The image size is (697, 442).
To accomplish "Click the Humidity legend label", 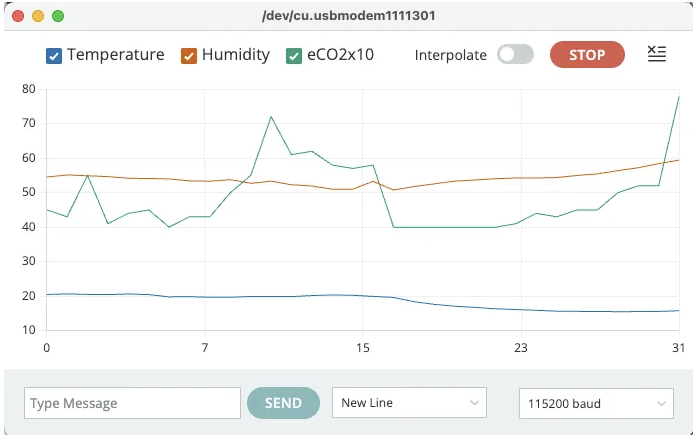I will [x=236, y=55].
